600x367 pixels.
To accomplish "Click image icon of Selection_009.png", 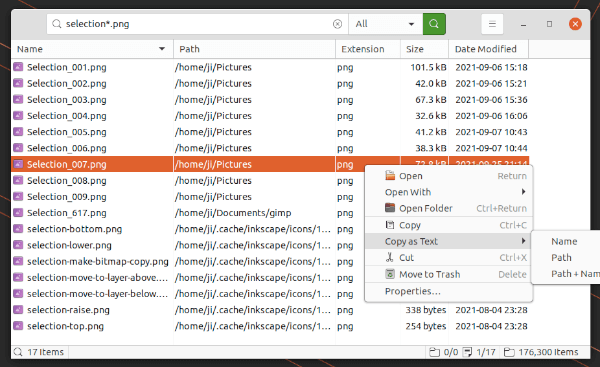I will pyautogui.click(x=18, y=196).
